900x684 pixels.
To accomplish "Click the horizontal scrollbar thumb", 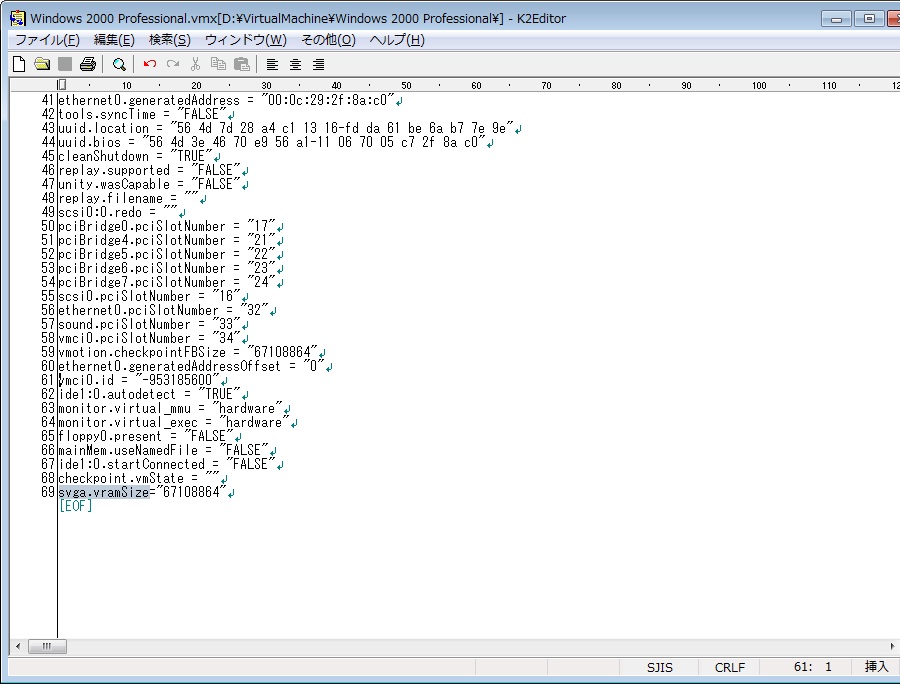I will (47, 647).
